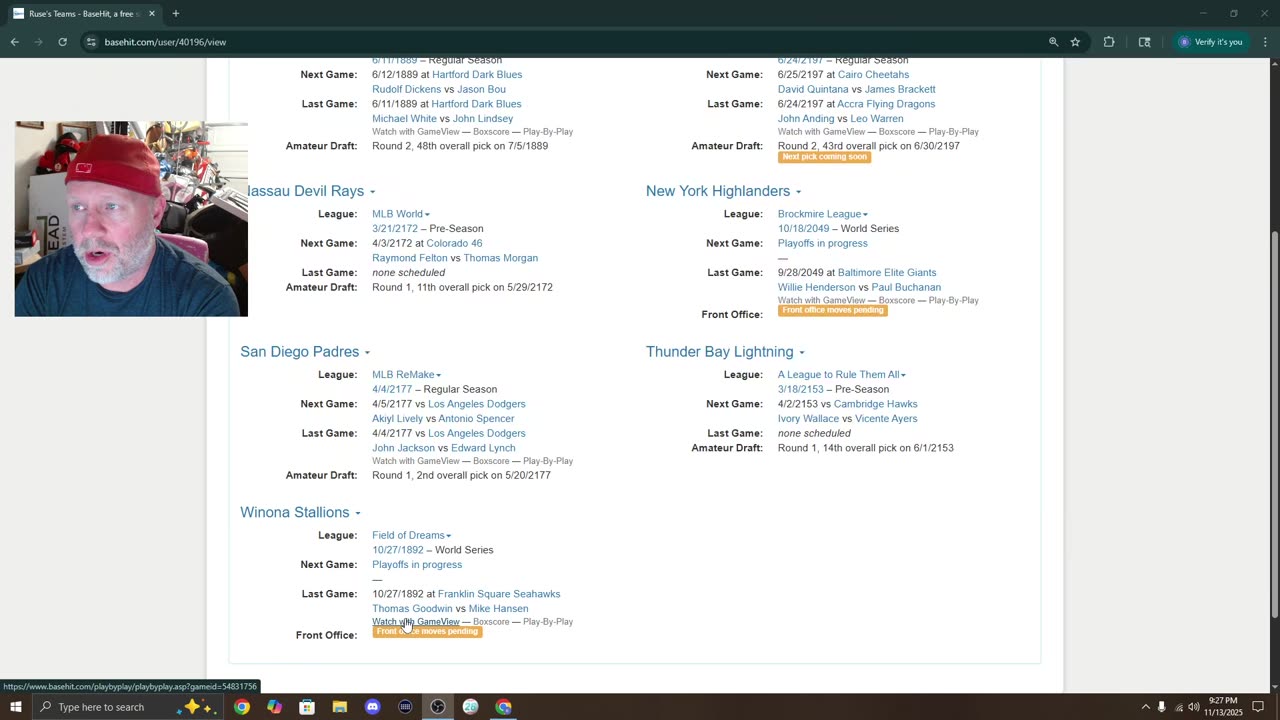Open Play-By-Play under New York Highlanders

click(953, 300)
